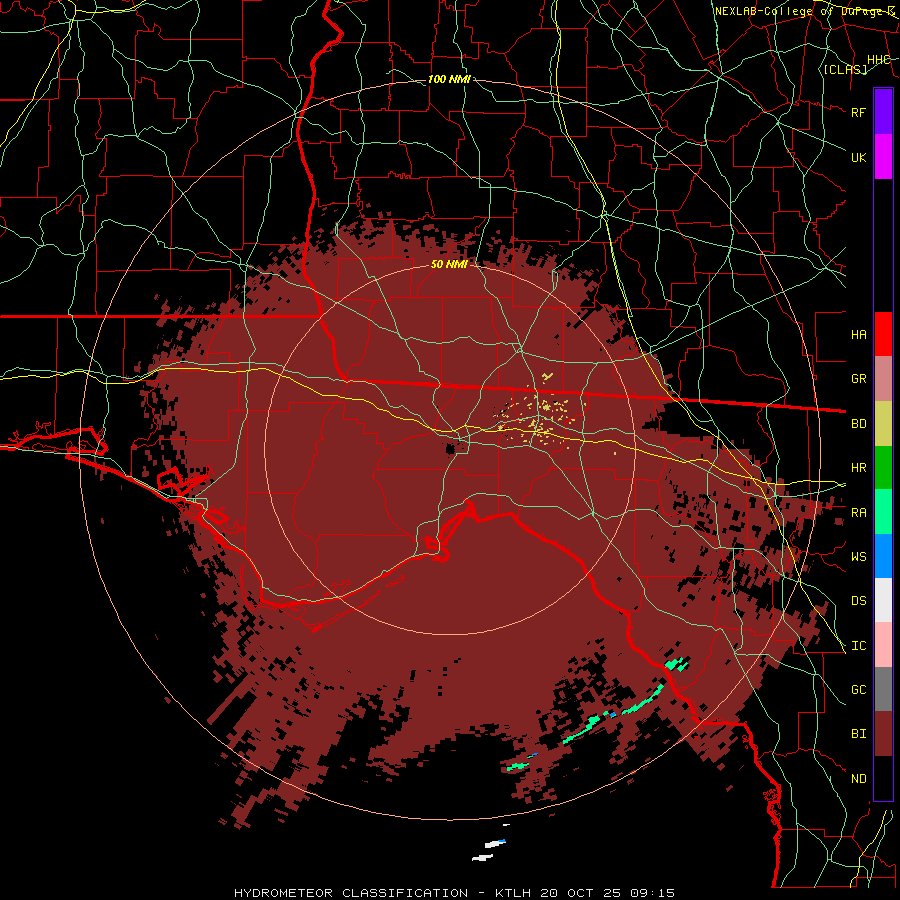Click the GC legend label
The image size is (900, 900).
click(858, 690)
